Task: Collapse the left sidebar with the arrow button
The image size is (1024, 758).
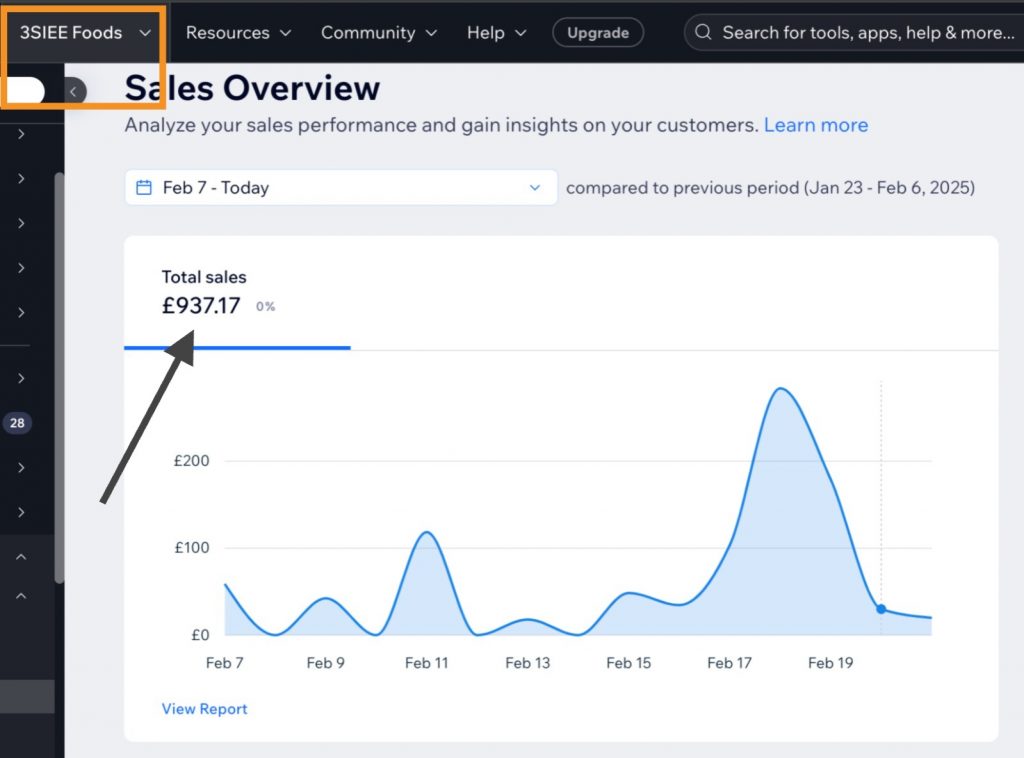Action: [x=74, y=92]
